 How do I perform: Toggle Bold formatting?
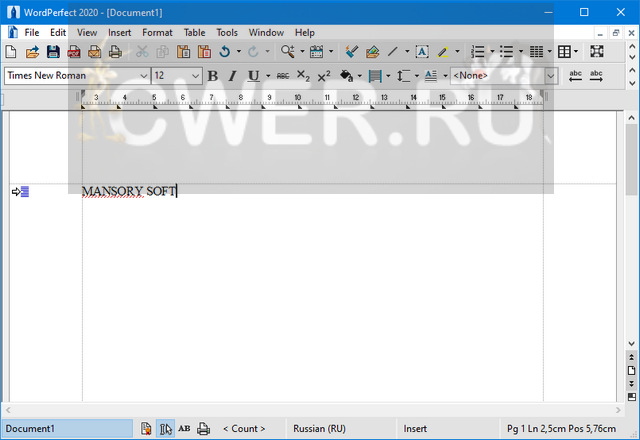click(212, 76)
